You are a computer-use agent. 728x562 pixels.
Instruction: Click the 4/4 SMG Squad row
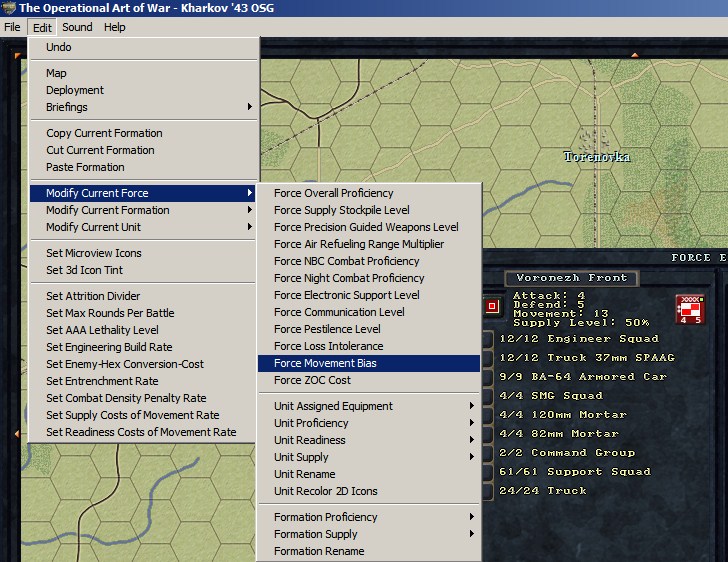pos(551,396)
